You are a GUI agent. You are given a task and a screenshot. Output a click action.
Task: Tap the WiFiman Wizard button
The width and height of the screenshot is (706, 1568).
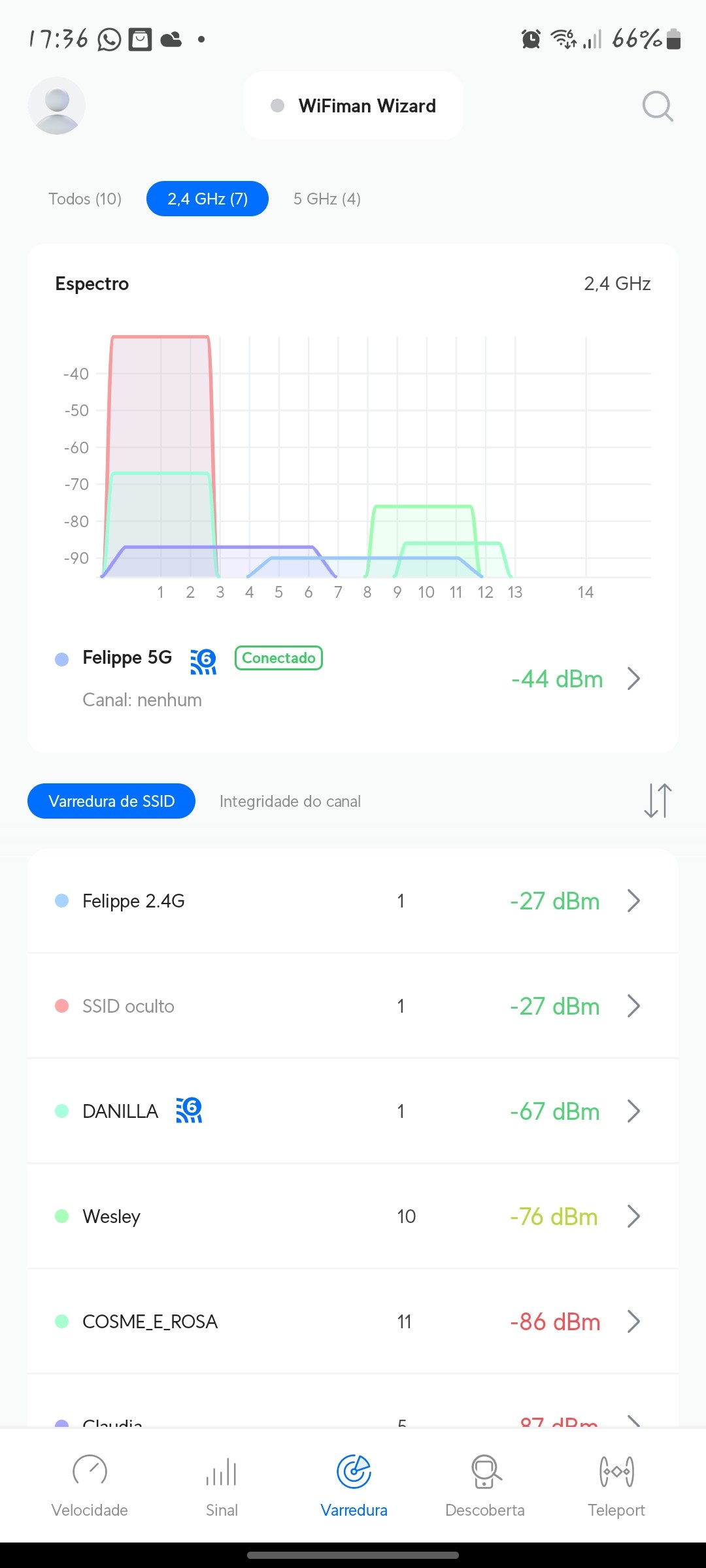click(354, 106)
